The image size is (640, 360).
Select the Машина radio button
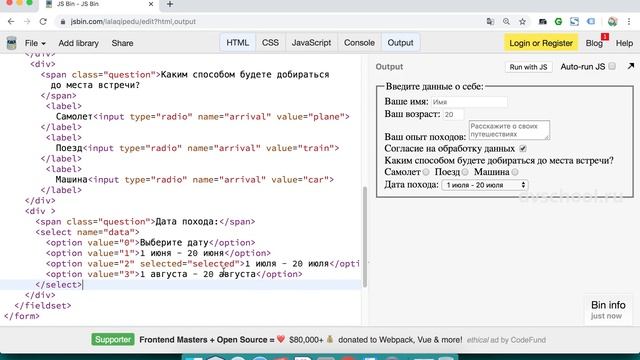click(515, 172)
